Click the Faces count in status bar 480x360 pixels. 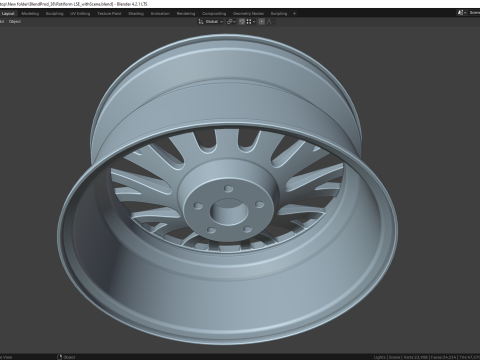click(x=443, y=357)
